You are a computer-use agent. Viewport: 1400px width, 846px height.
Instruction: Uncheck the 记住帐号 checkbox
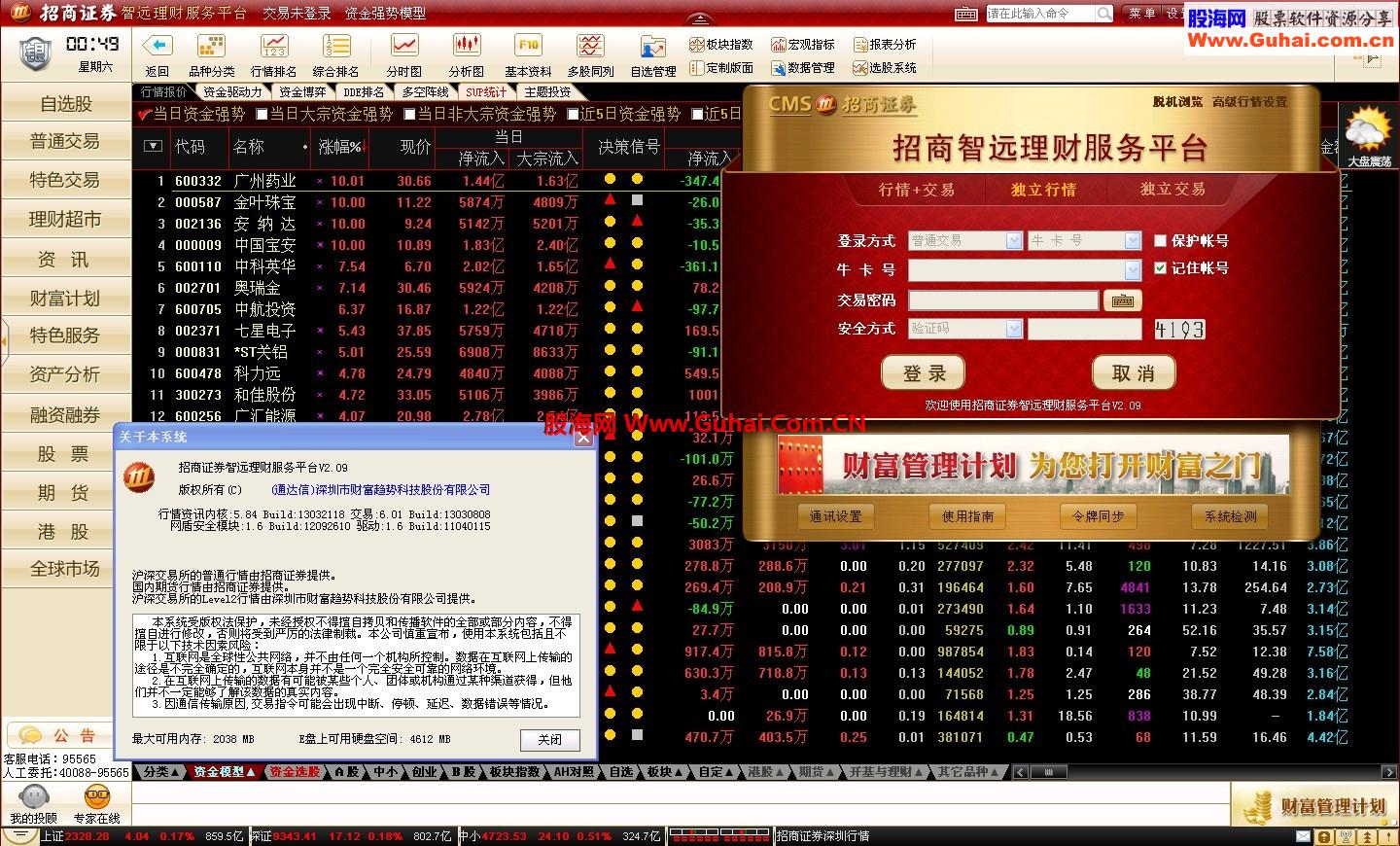pyautogui.click(x=1160, y=267)
